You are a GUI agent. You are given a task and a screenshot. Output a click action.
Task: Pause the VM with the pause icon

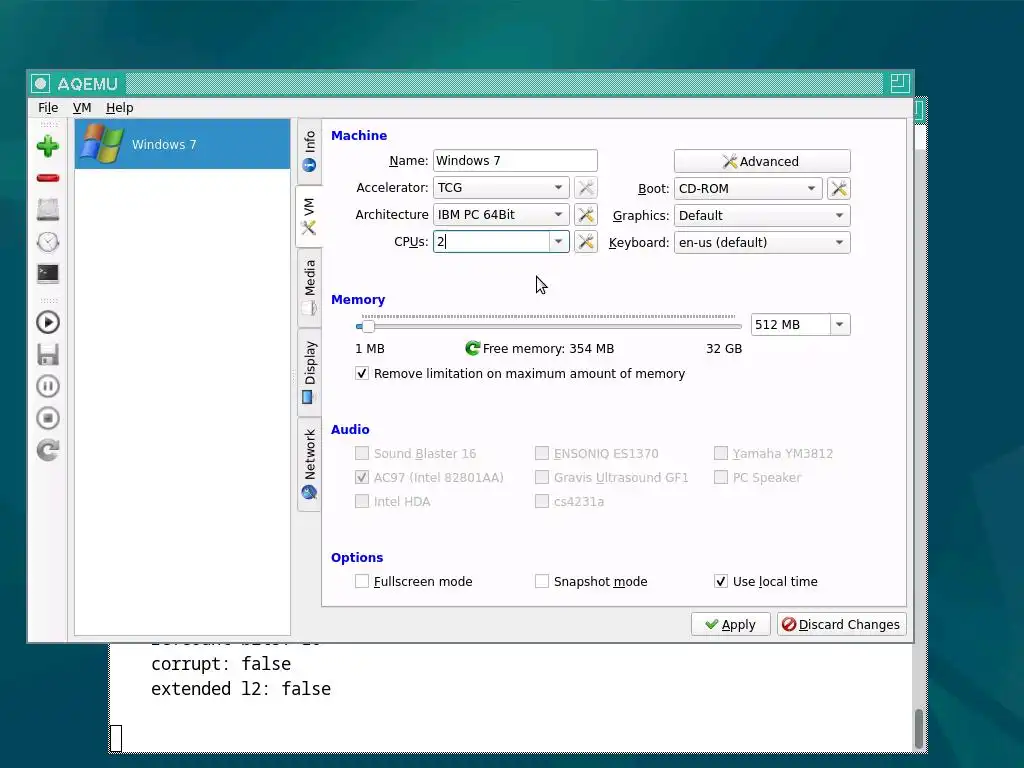point(48,387)
